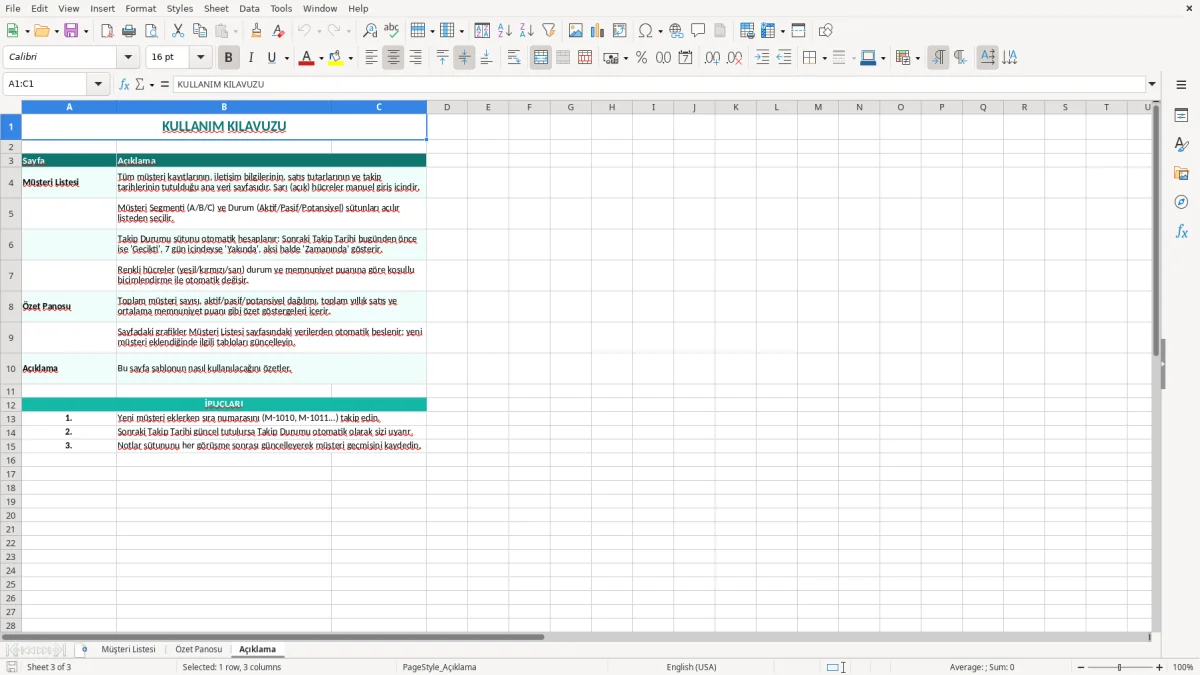Open the Borders dropdown arrow
The image size is (1200, 675).
click(x=824, y=58)
